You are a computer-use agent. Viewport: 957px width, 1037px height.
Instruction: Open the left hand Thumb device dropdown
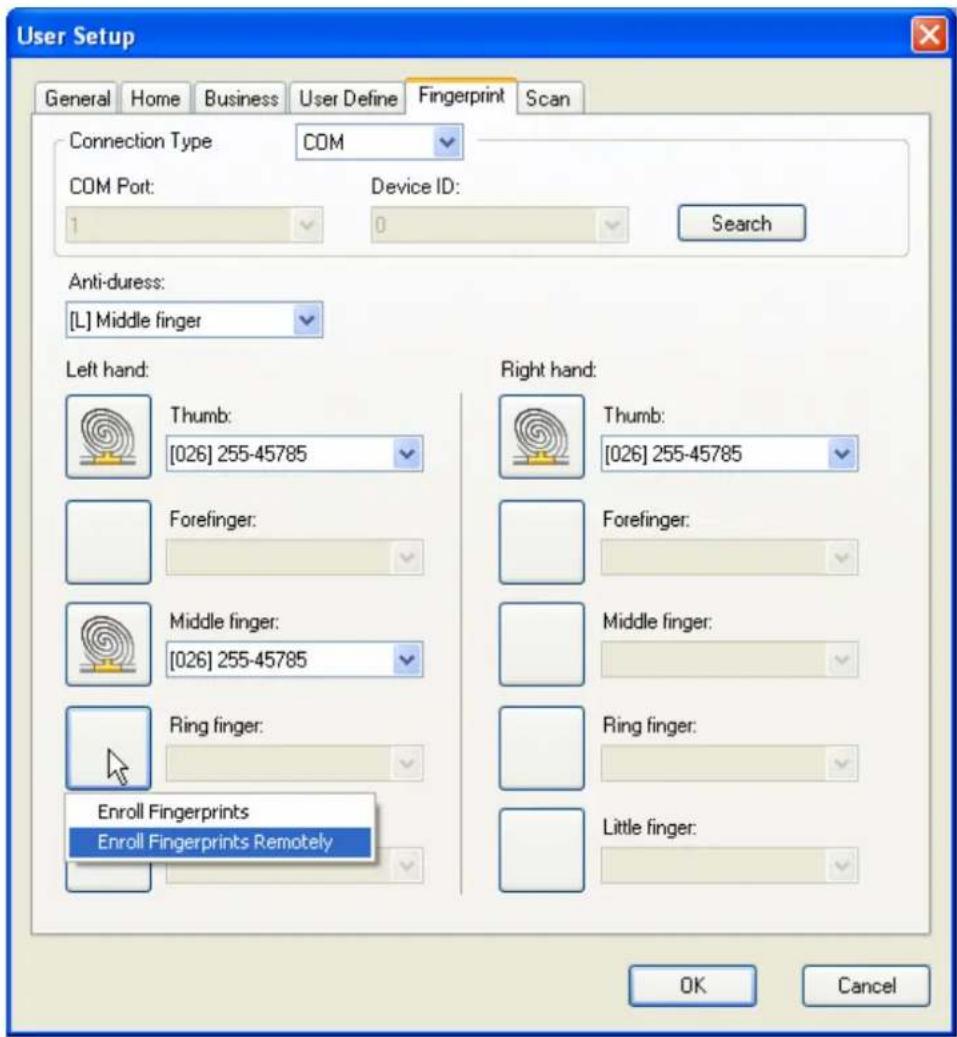click(294, 454)
